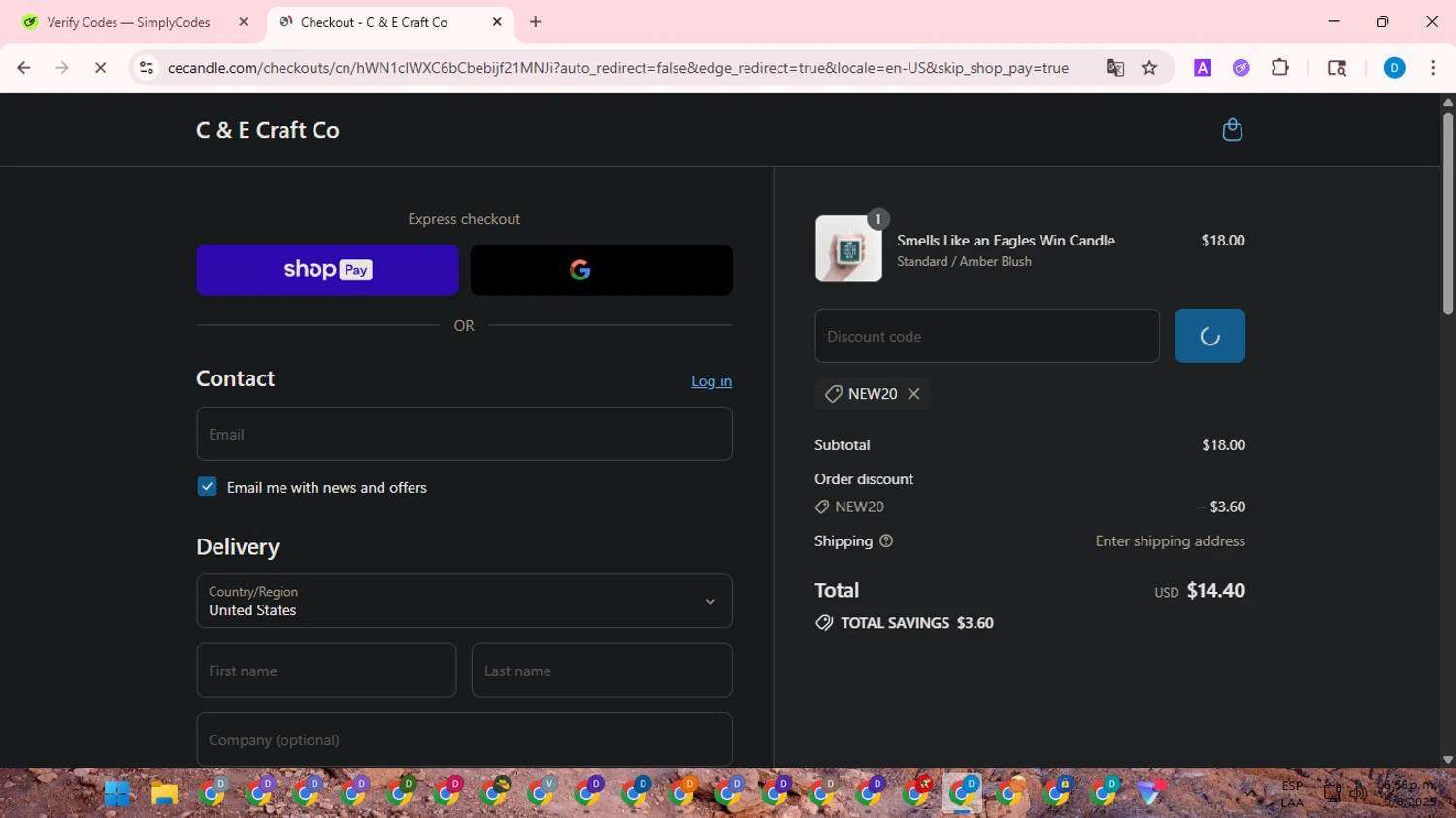Go forward in browser history
This screenshot has height=818, width=1456.
point(62,68)
